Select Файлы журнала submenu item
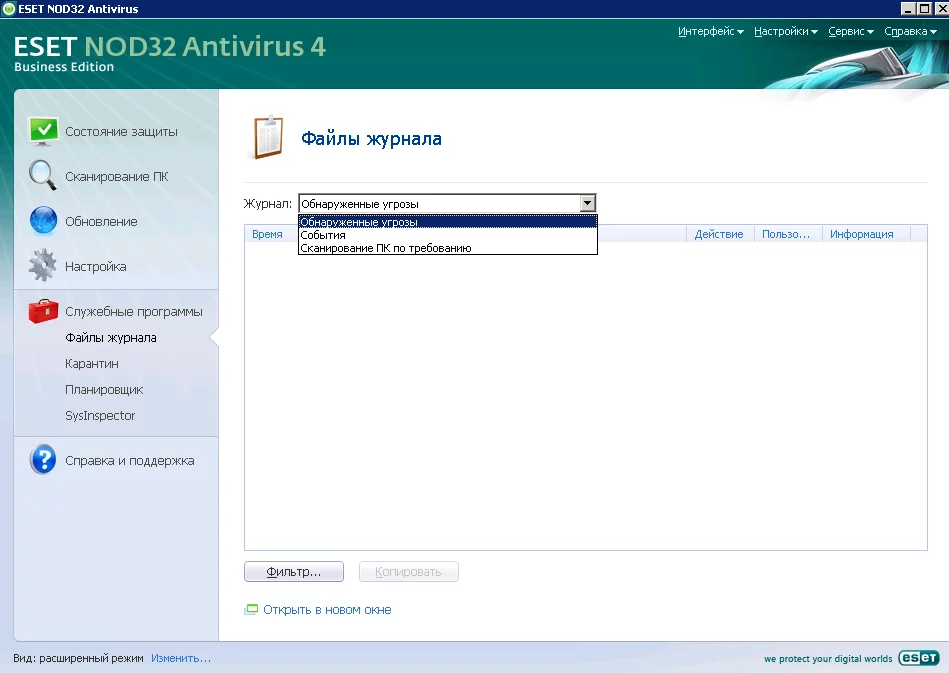Image resolution: width=949 pixels, height=673 pixels. click(111, 338)
